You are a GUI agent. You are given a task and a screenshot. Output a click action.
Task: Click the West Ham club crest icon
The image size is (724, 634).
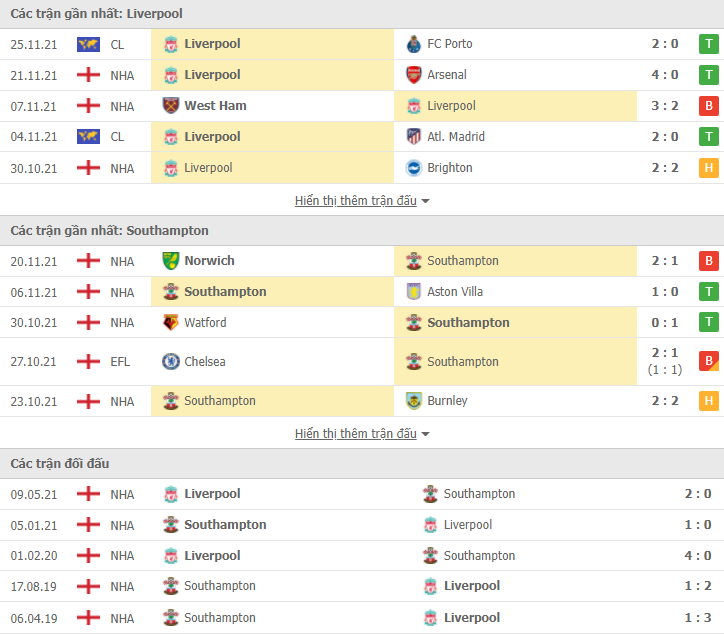tap(170, 106)
